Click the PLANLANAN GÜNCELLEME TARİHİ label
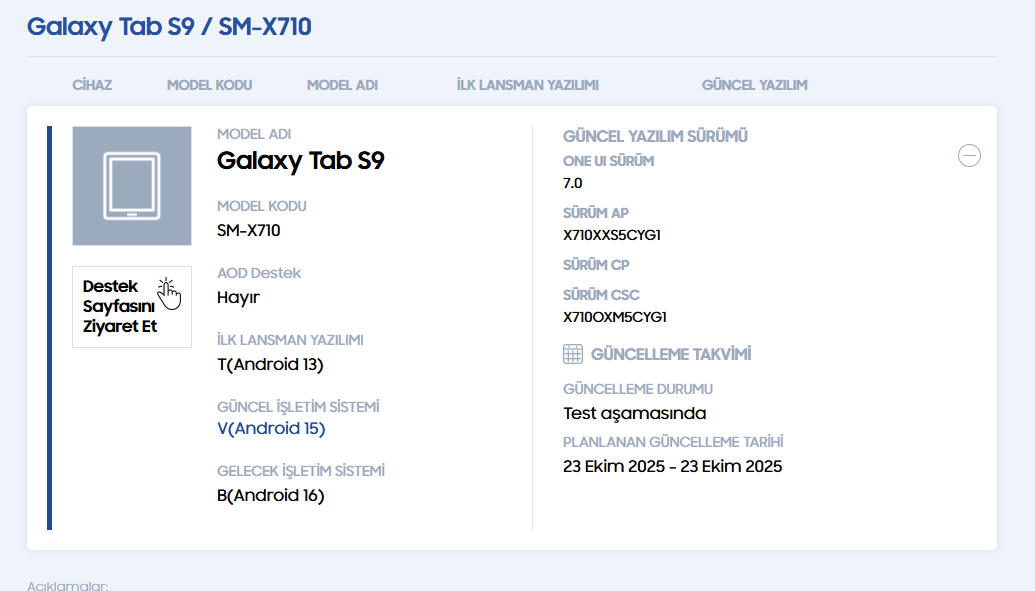 tap(673, 442)
